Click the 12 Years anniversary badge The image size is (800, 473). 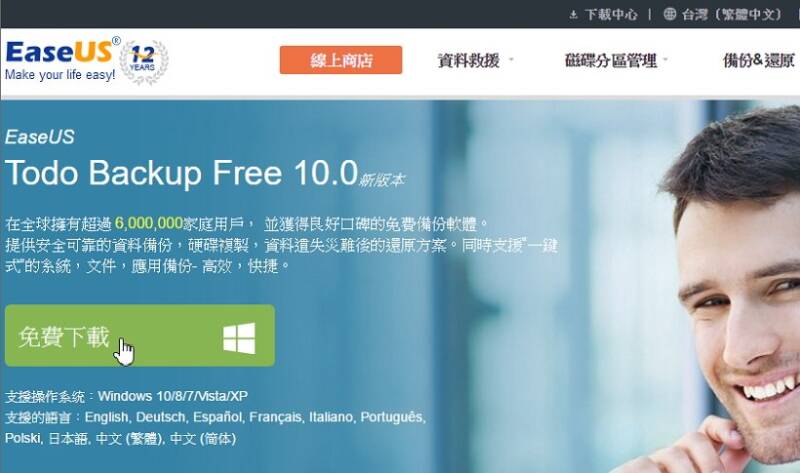click(x=143, y=61)
